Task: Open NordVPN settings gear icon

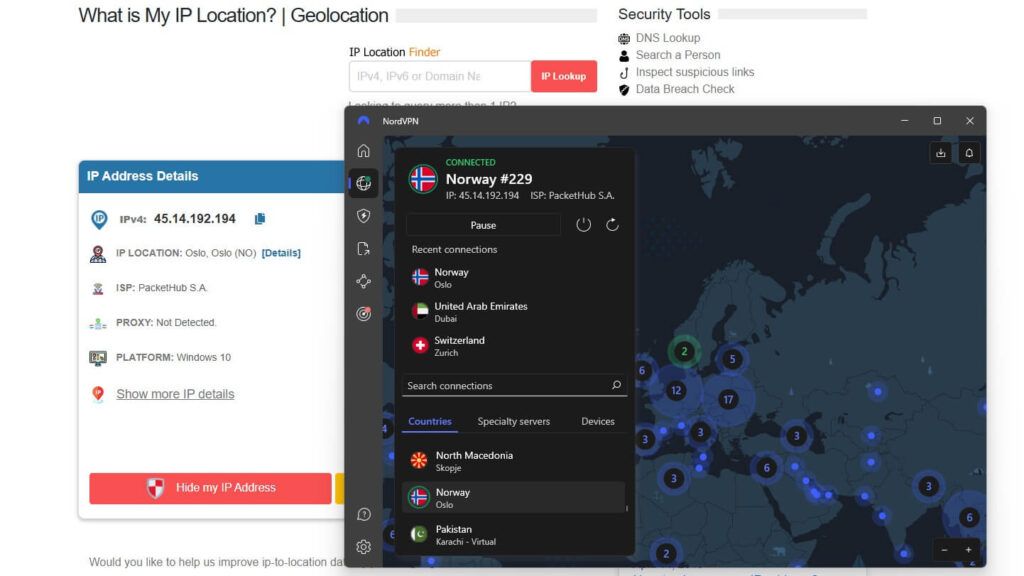Action: 364,547
